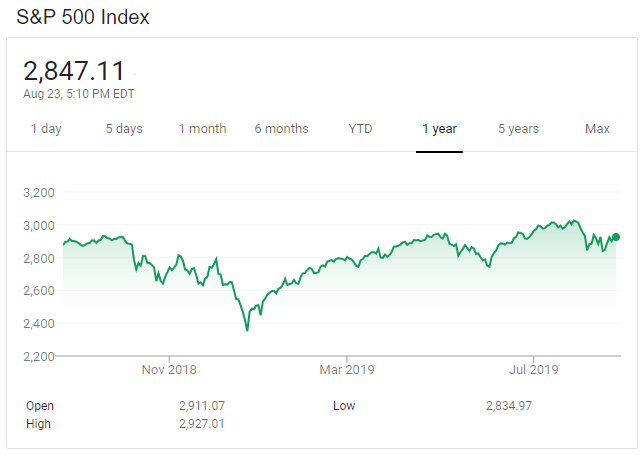Image resolution: width=643 pixels, height=455 pixels.
Task: Click the Low value 2,834.97
Action: click(x=509, y=406)
